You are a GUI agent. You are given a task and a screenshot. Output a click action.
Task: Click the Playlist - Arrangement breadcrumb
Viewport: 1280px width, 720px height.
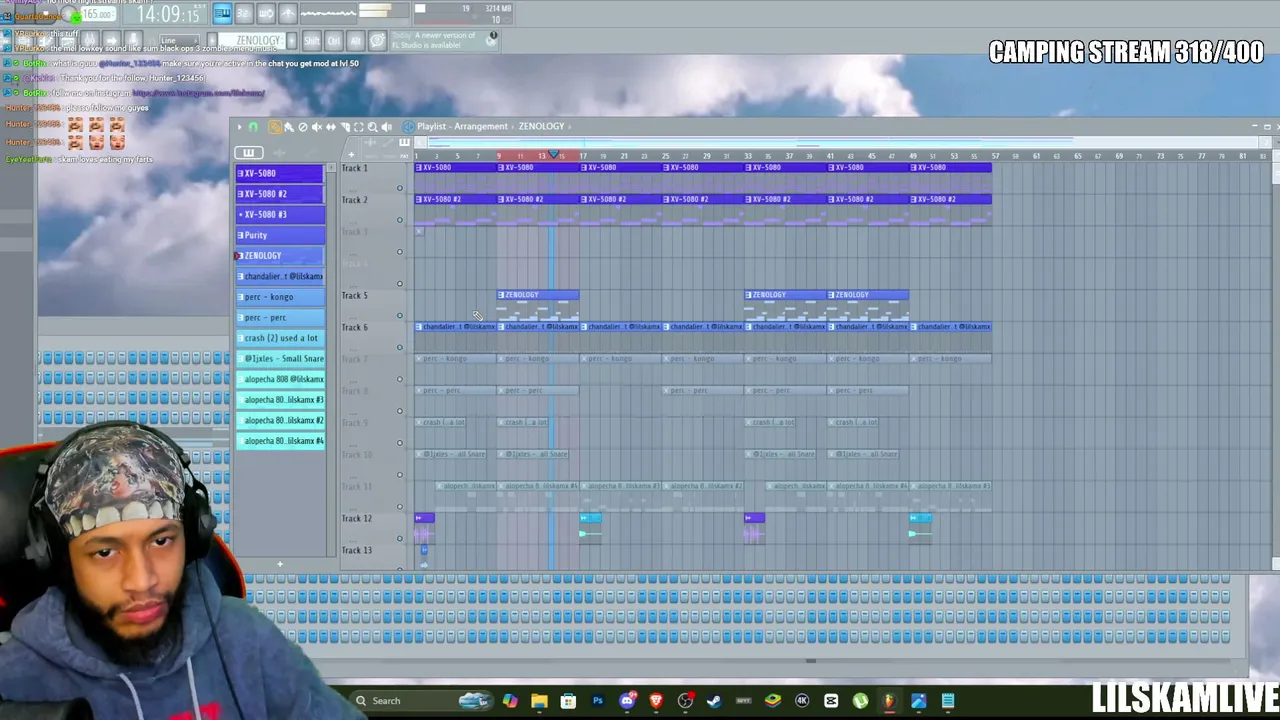462,127
